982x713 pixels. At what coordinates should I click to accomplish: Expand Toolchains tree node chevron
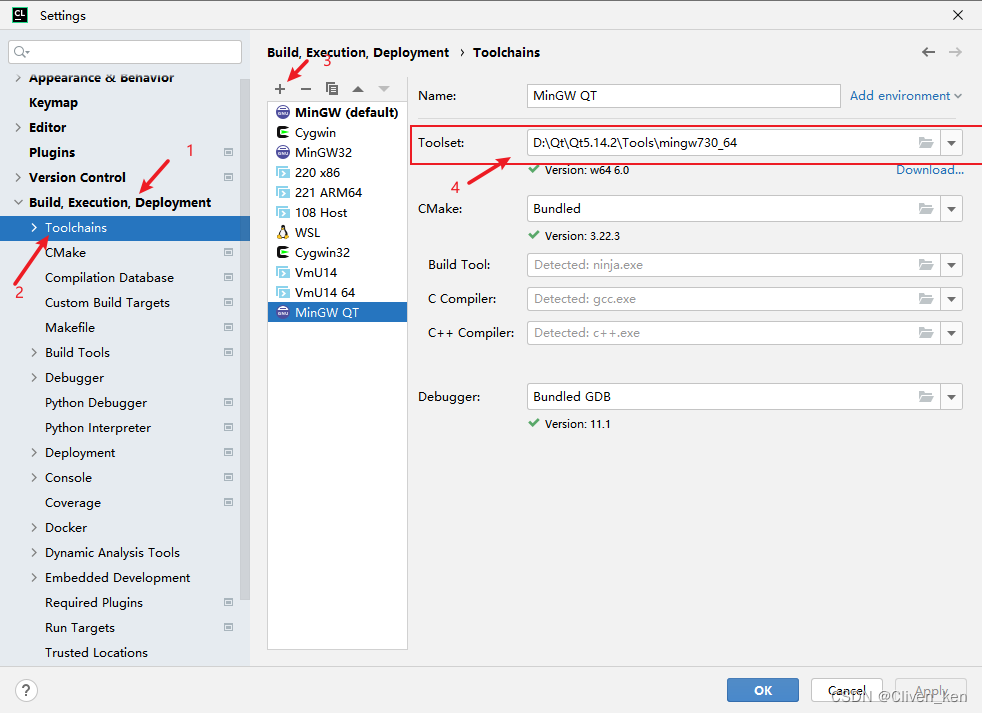point(34,227)
